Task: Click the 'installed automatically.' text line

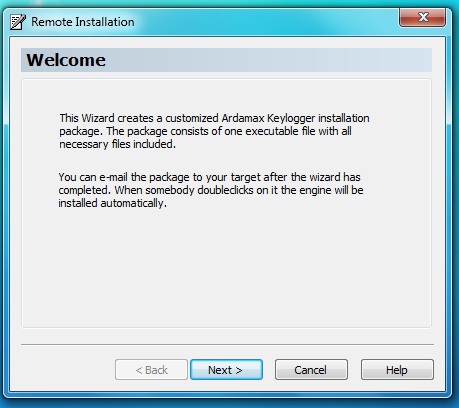Action: (112, 203)
